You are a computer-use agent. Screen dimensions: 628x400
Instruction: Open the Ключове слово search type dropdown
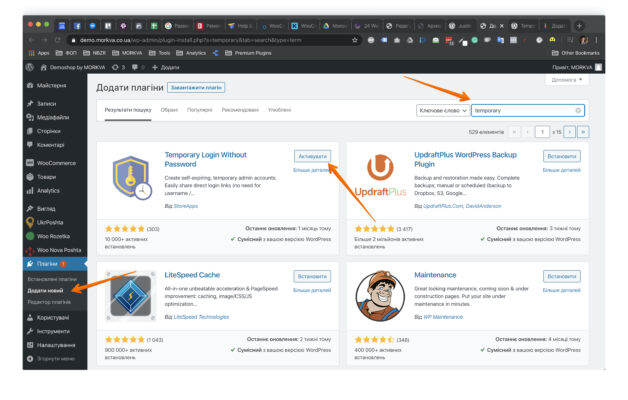click(x=443, y=111)
